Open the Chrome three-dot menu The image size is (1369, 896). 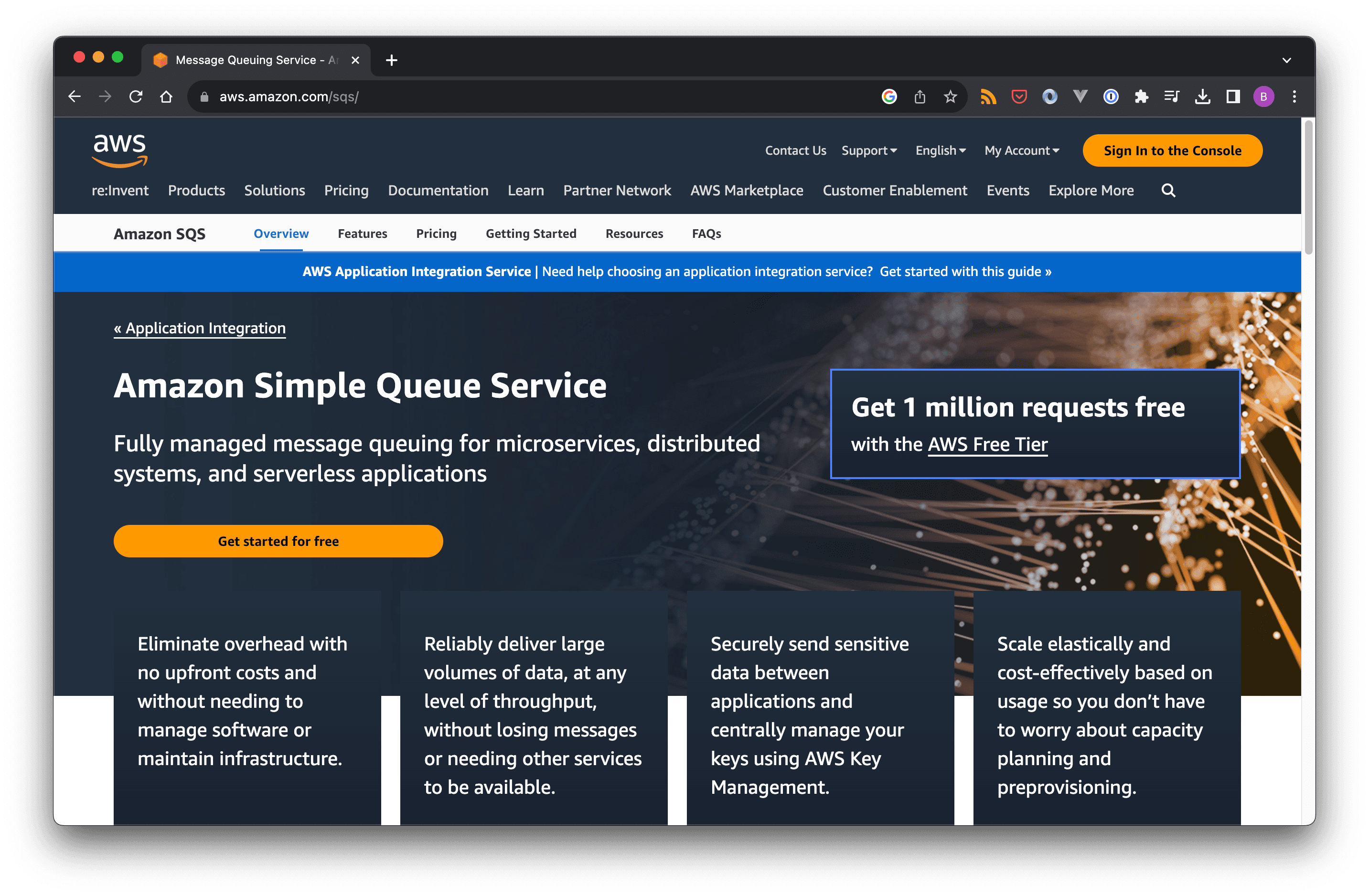click(1294, 96)
